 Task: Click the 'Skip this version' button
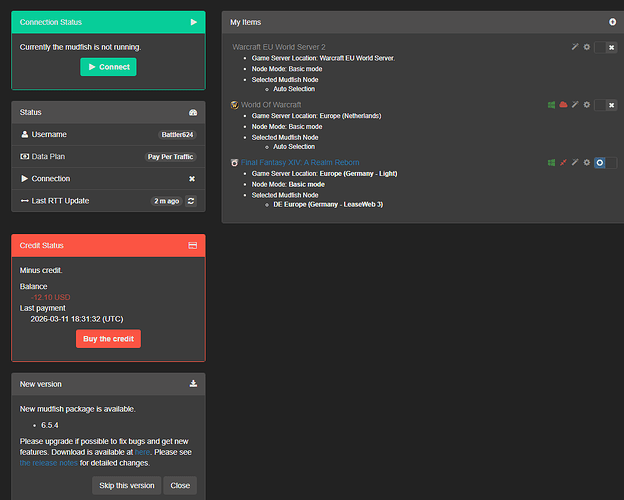[127, 486]
